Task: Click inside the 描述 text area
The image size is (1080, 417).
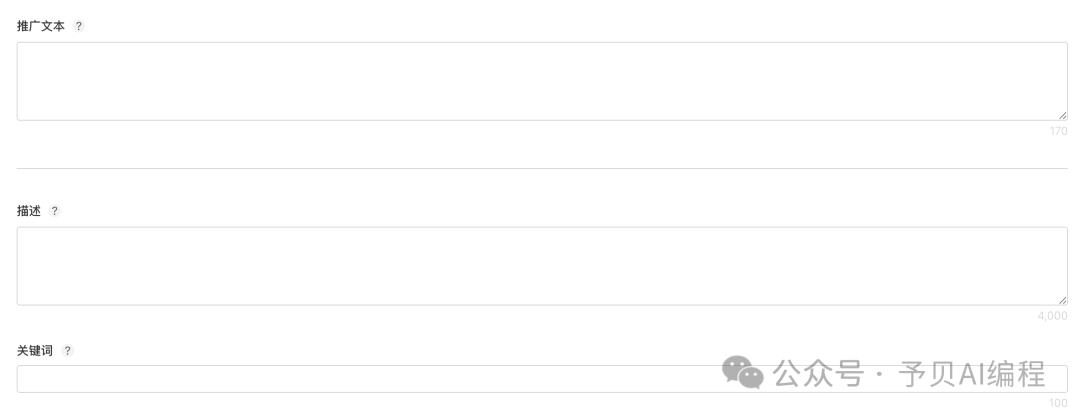Action: 541,266
